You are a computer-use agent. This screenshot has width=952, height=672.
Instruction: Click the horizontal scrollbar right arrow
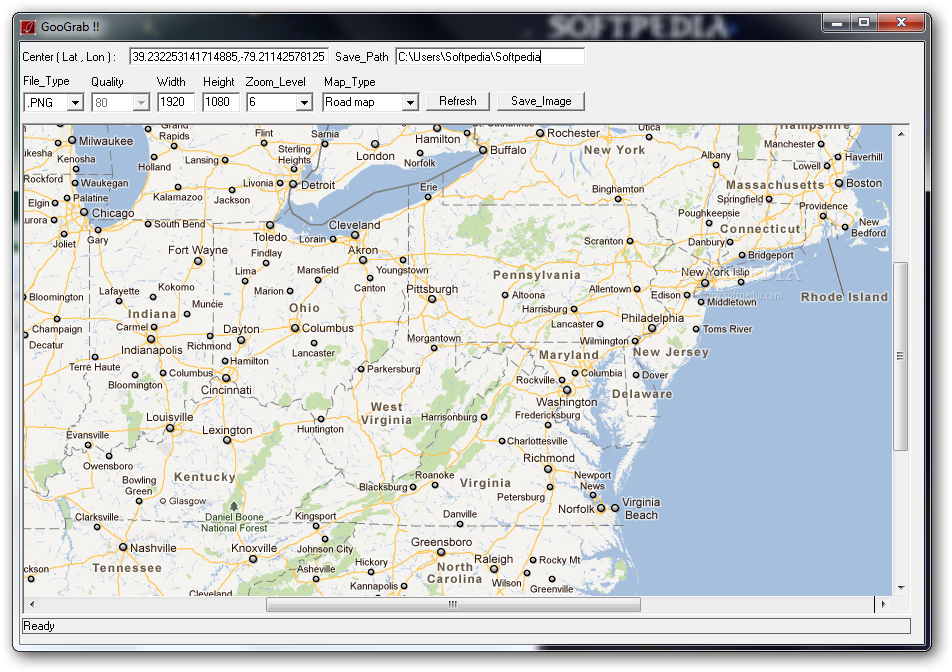point(883,604)
